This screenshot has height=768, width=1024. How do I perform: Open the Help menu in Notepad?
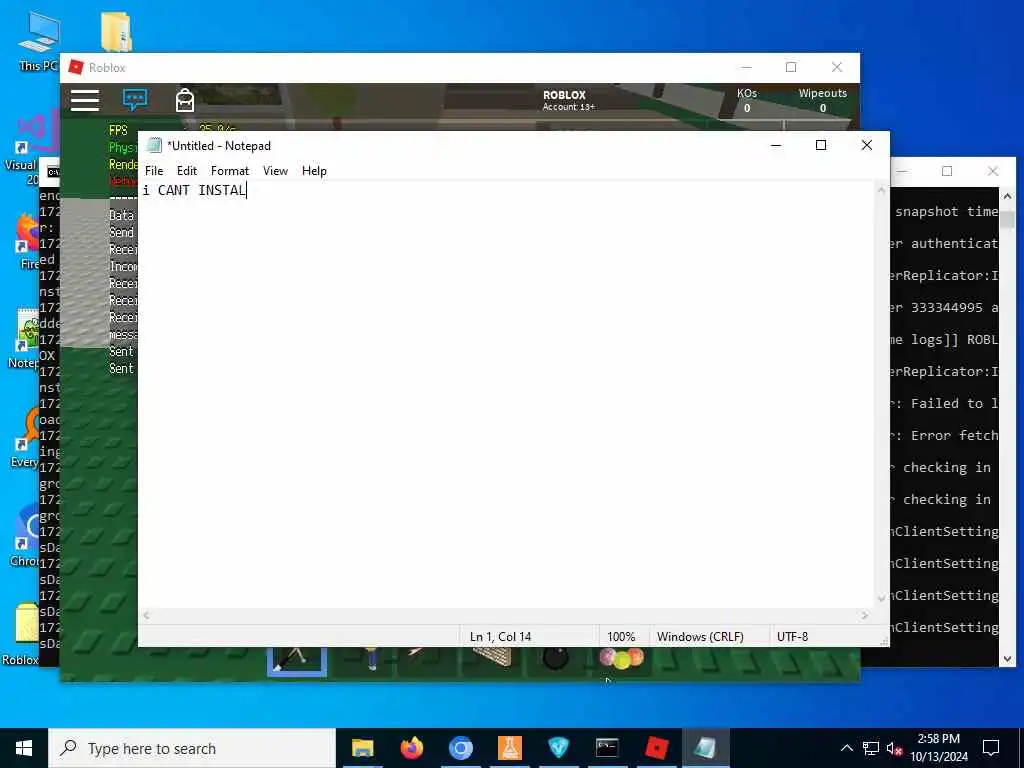(314, 170)
